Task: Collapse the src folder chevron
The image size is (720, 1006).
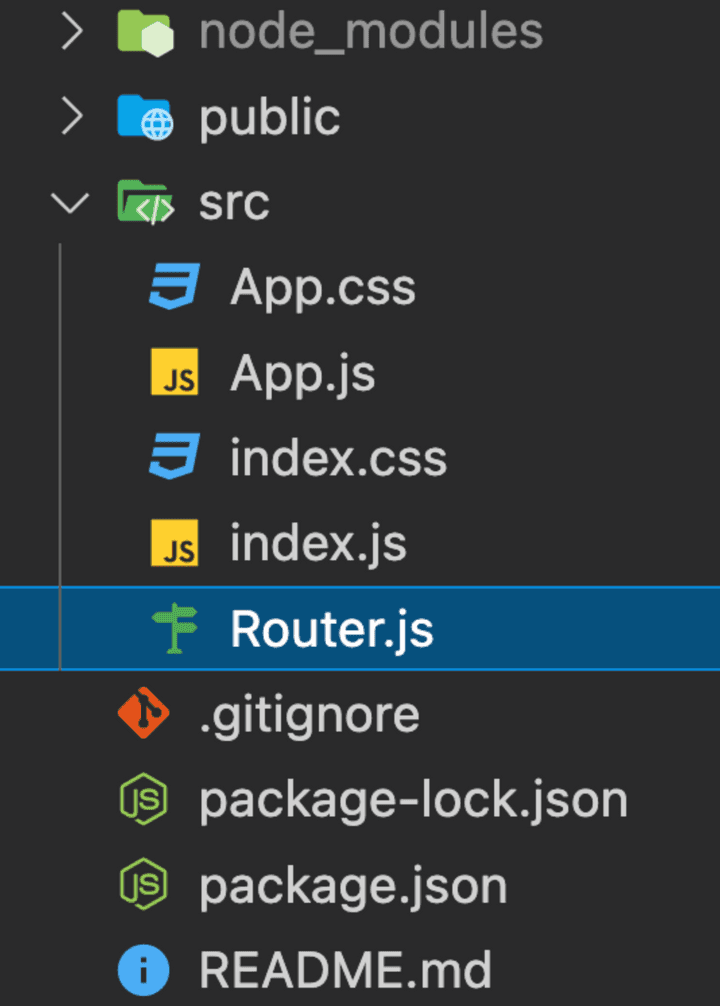Action: coord(71,203)
